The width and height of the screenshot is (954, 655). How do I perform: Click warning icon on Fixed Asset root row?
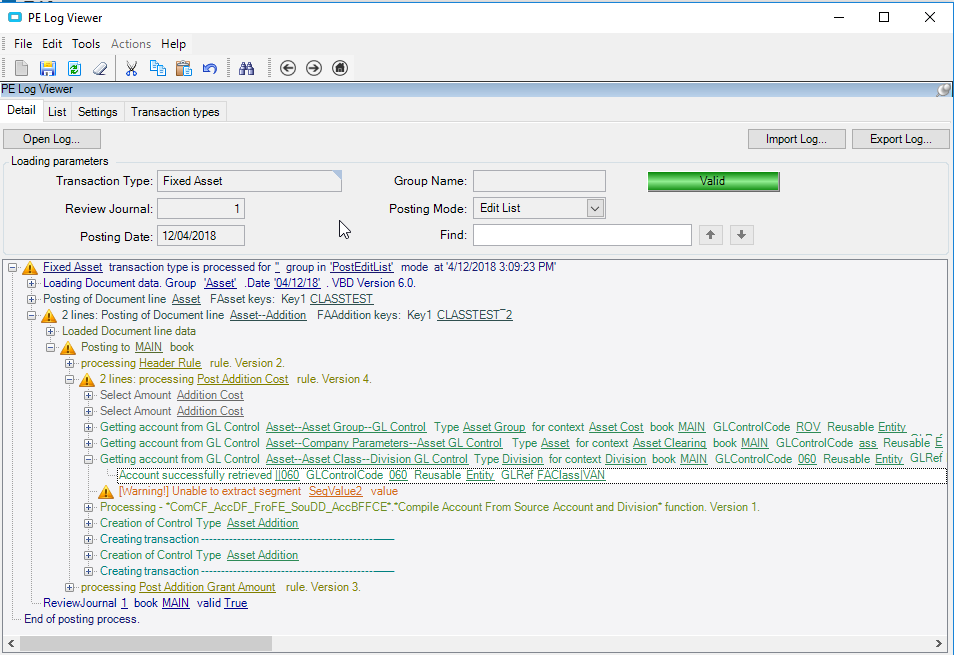click(x=30, y=268)
